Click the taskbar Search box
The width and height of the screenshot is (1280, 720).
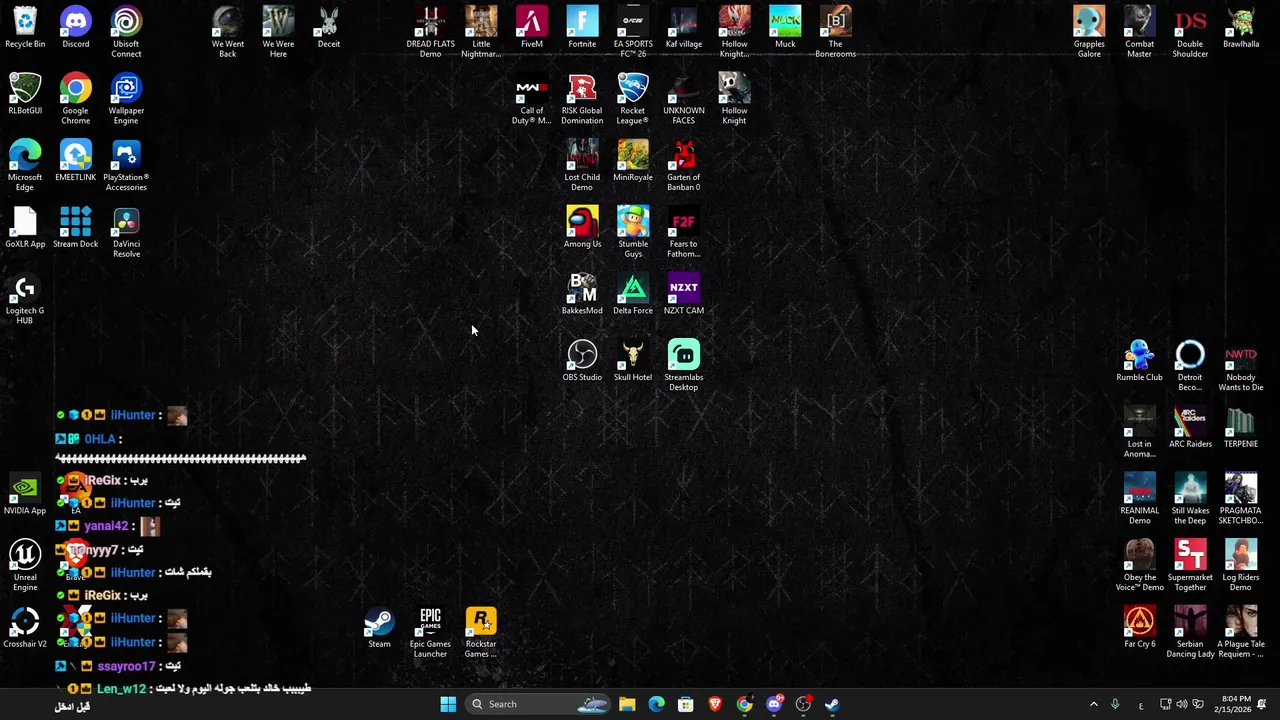[538, 704]
